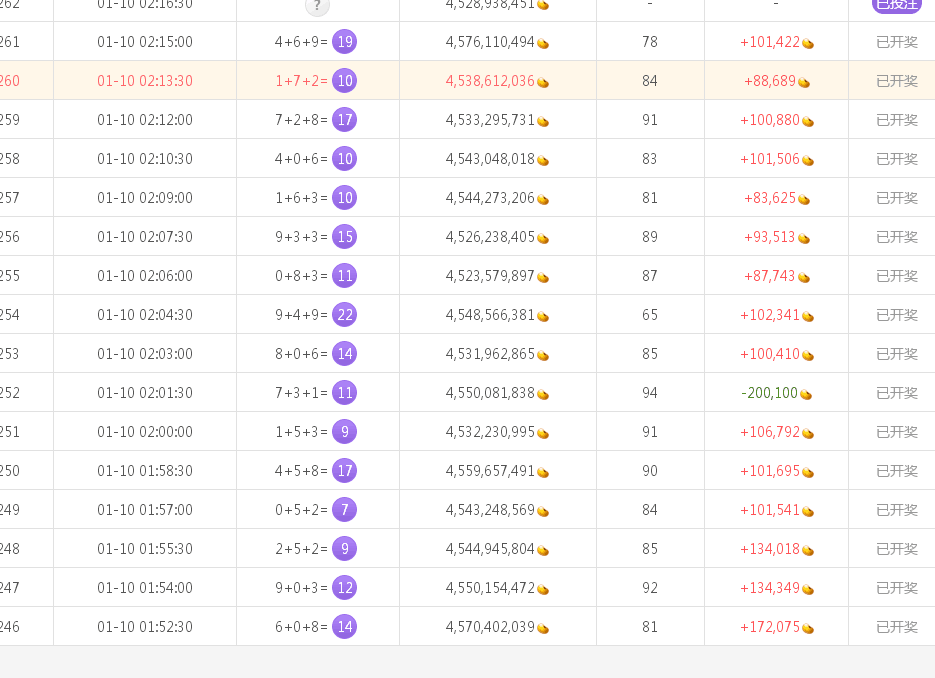Click the formula 4+6+9= in the results column

[x=301, y=42]
